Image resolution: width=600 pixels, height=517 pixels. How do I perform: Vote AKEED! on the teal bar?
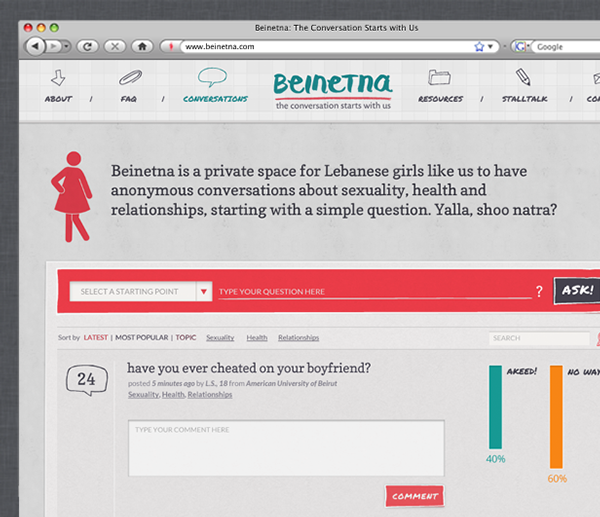[x=495, y=407]
